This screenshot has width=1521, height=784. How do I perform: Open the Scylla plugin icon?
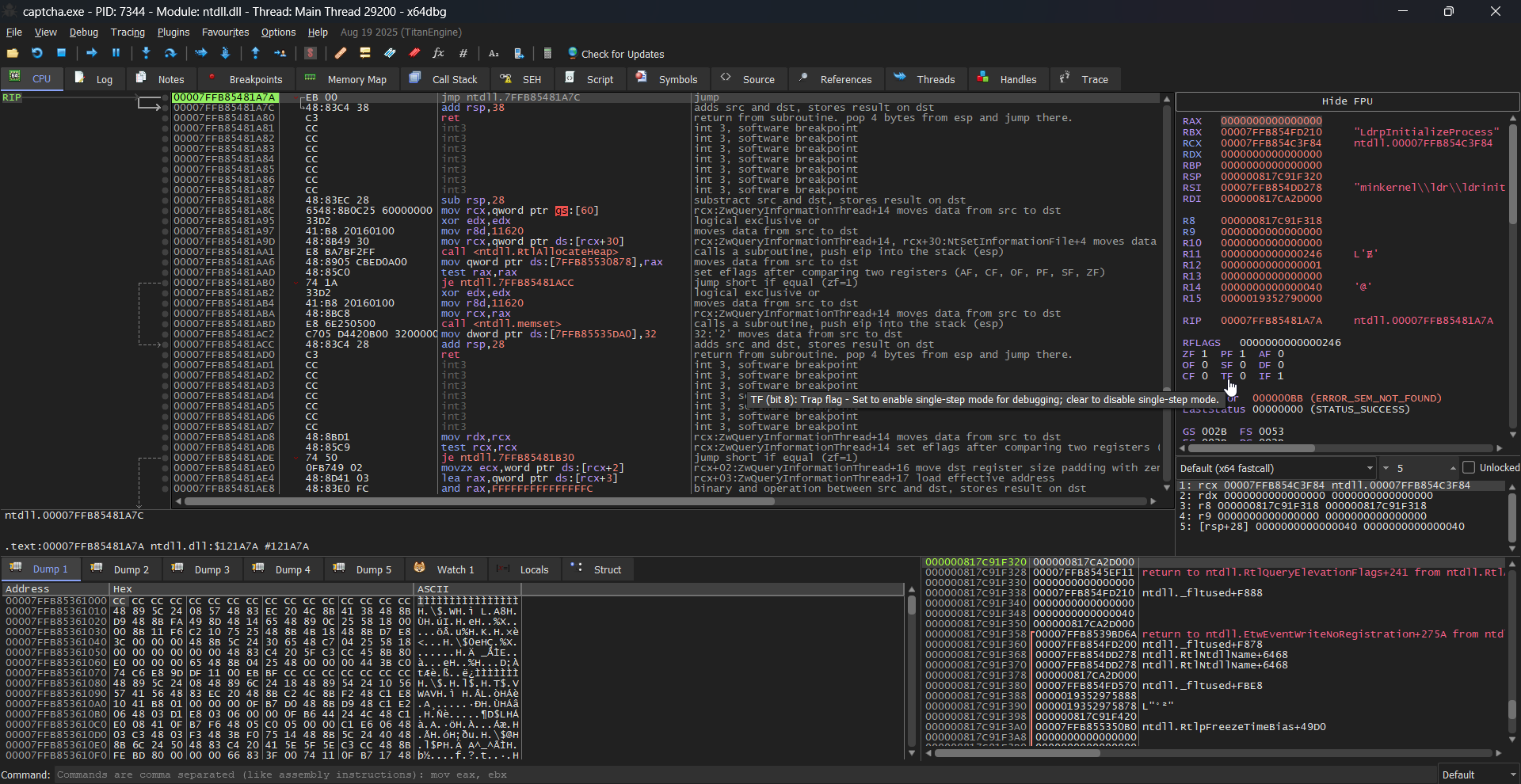(x=311, y=53)
